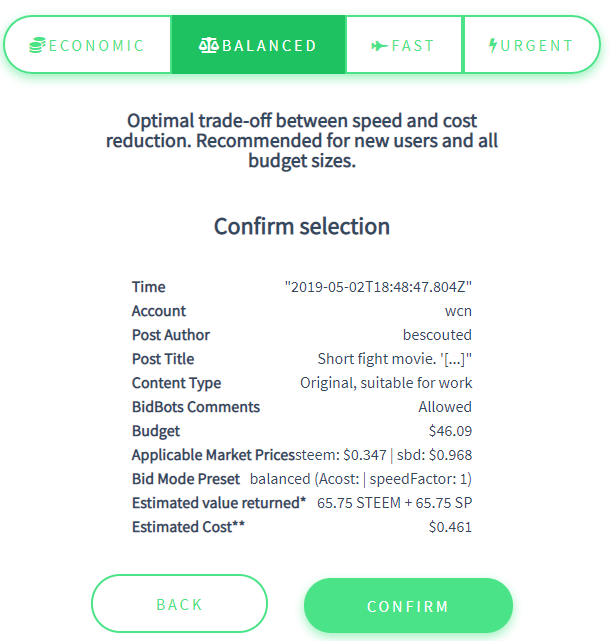This screenshot has height=641, width=610.
Task: Go back with the Back button
Action: [179, 604]
